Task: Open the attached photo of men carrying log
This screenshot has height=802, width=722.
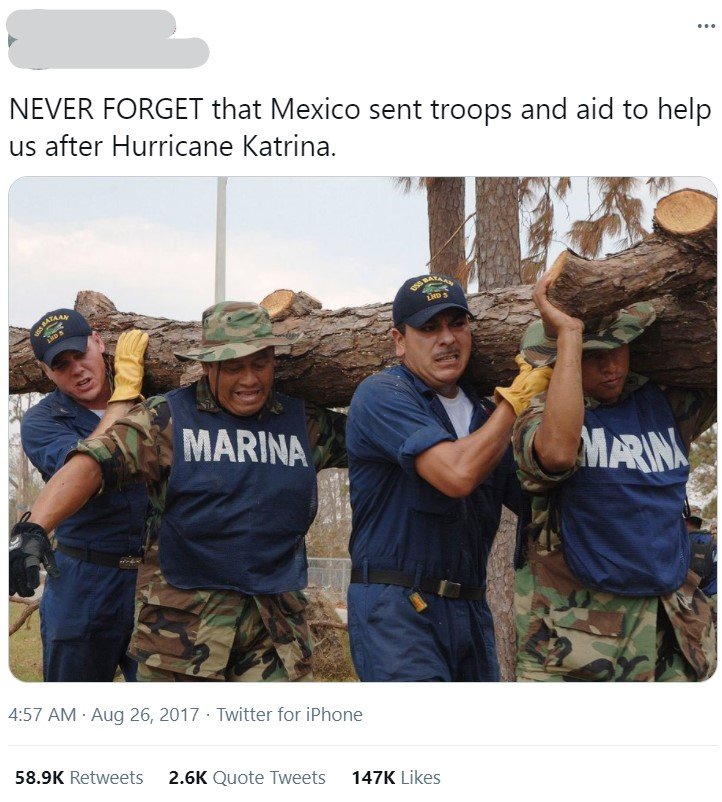Action: point(363,429)
